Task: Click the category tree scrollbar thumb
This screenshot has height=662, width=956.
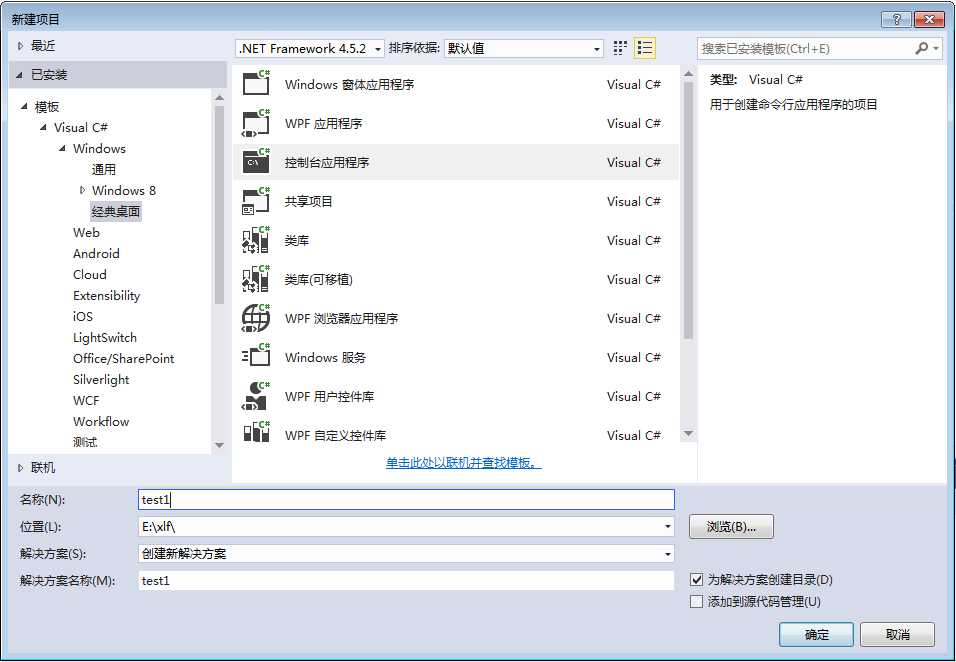Action: [219, 205]
